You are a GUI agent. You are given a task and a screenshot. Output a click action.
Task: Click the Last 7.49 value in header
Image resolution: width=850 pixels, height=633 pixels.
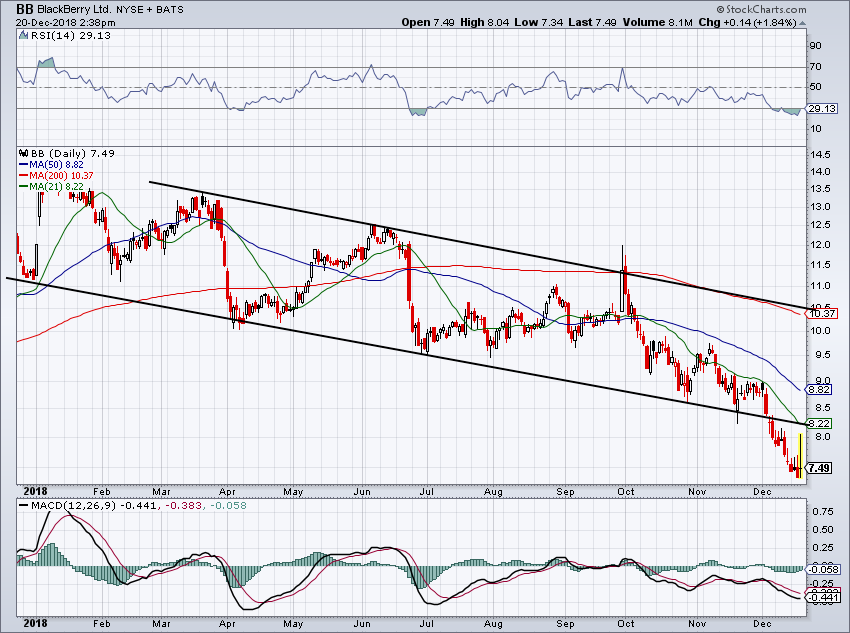[593, 22]
